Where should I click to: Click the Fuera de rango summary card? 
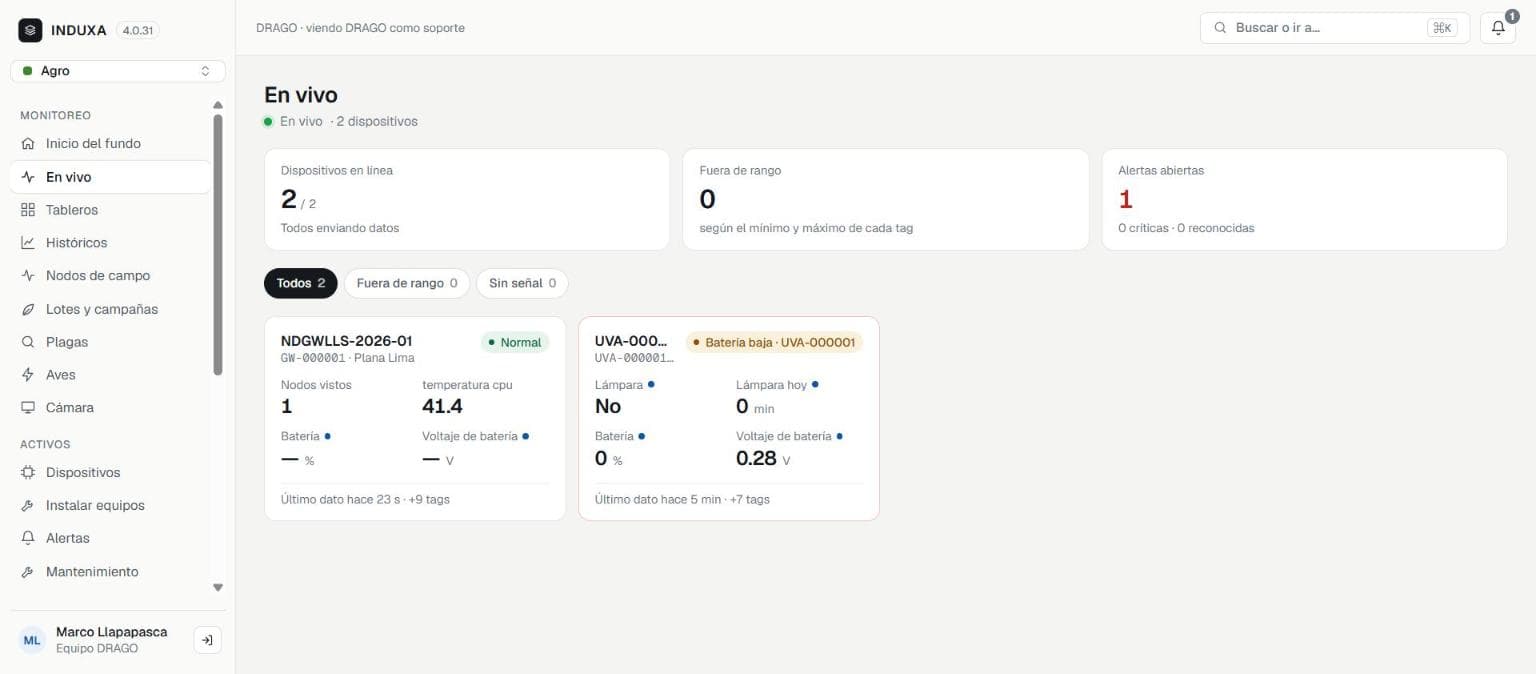tap(886, 199)
